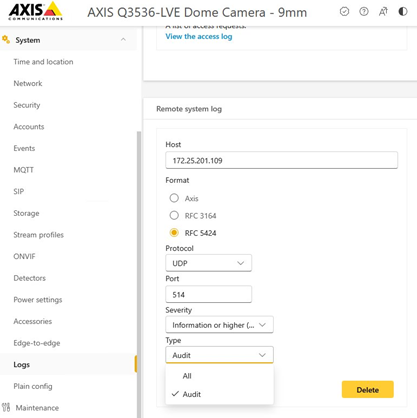Open the Protocol UDP dropdown

pyautogui.click(x=208, y=263)
